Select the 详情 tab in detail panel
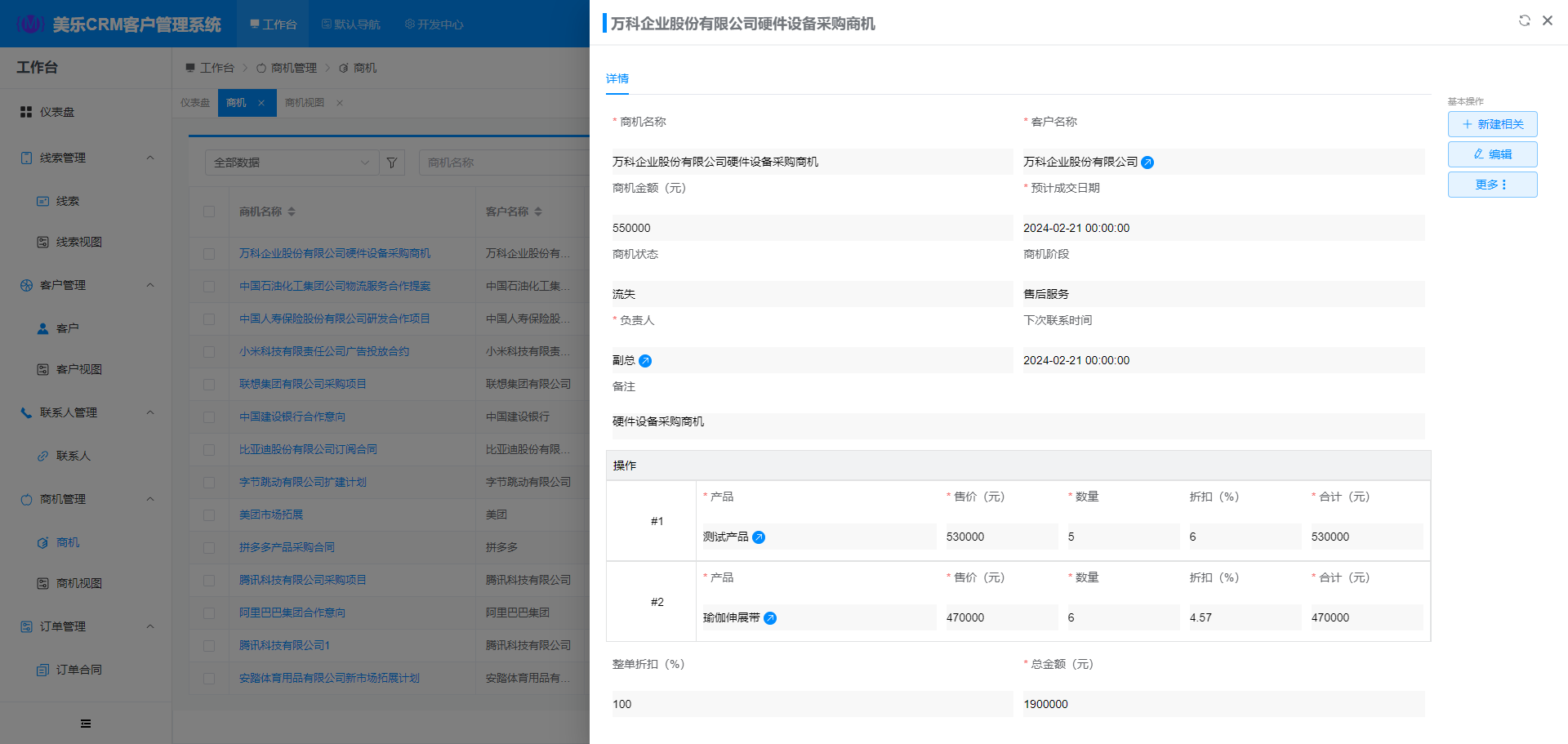The image size is (1568, 744). pyautogui.click(x=617, y=78)
